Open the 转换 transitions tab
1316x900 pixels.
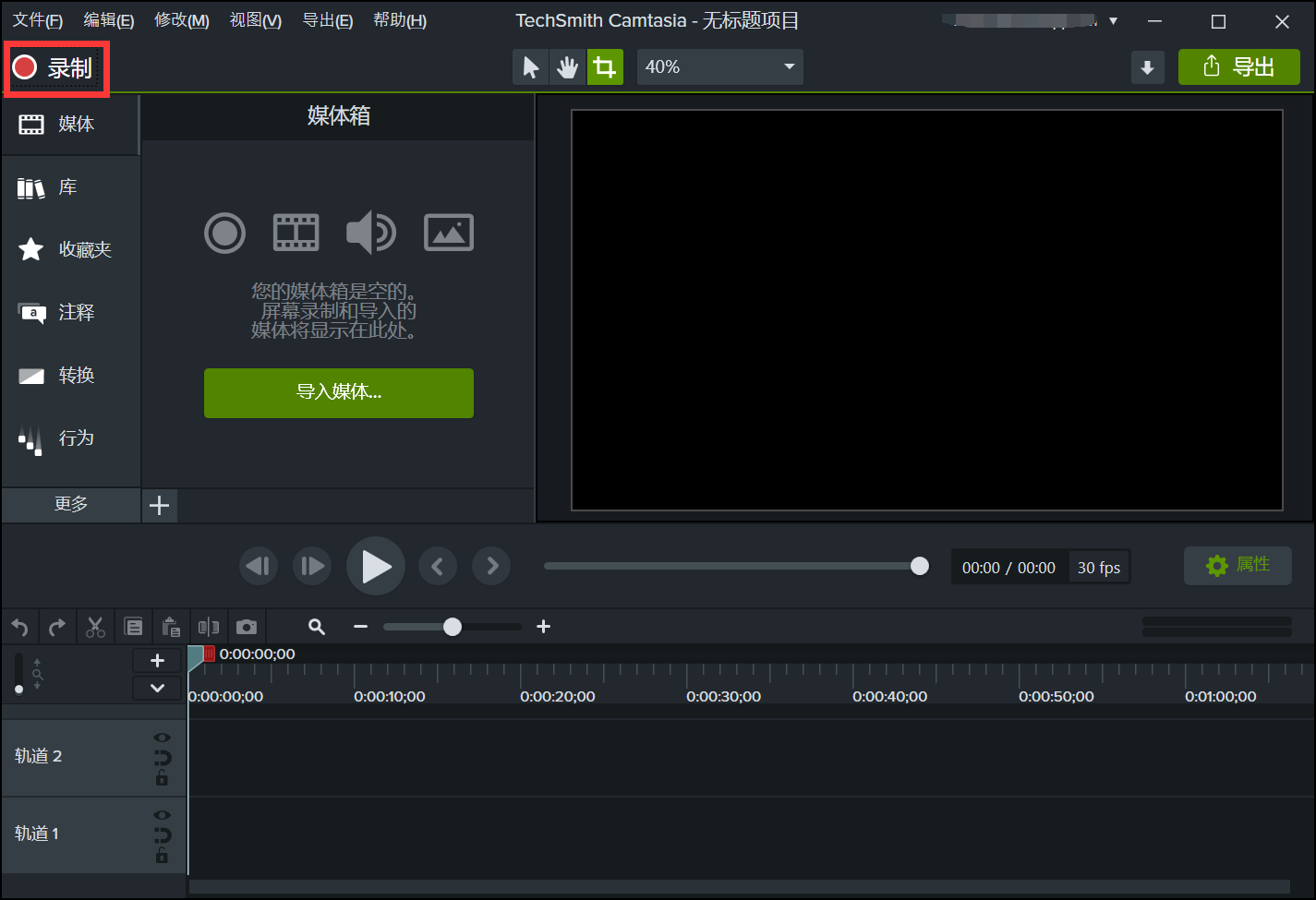point(70,375)
